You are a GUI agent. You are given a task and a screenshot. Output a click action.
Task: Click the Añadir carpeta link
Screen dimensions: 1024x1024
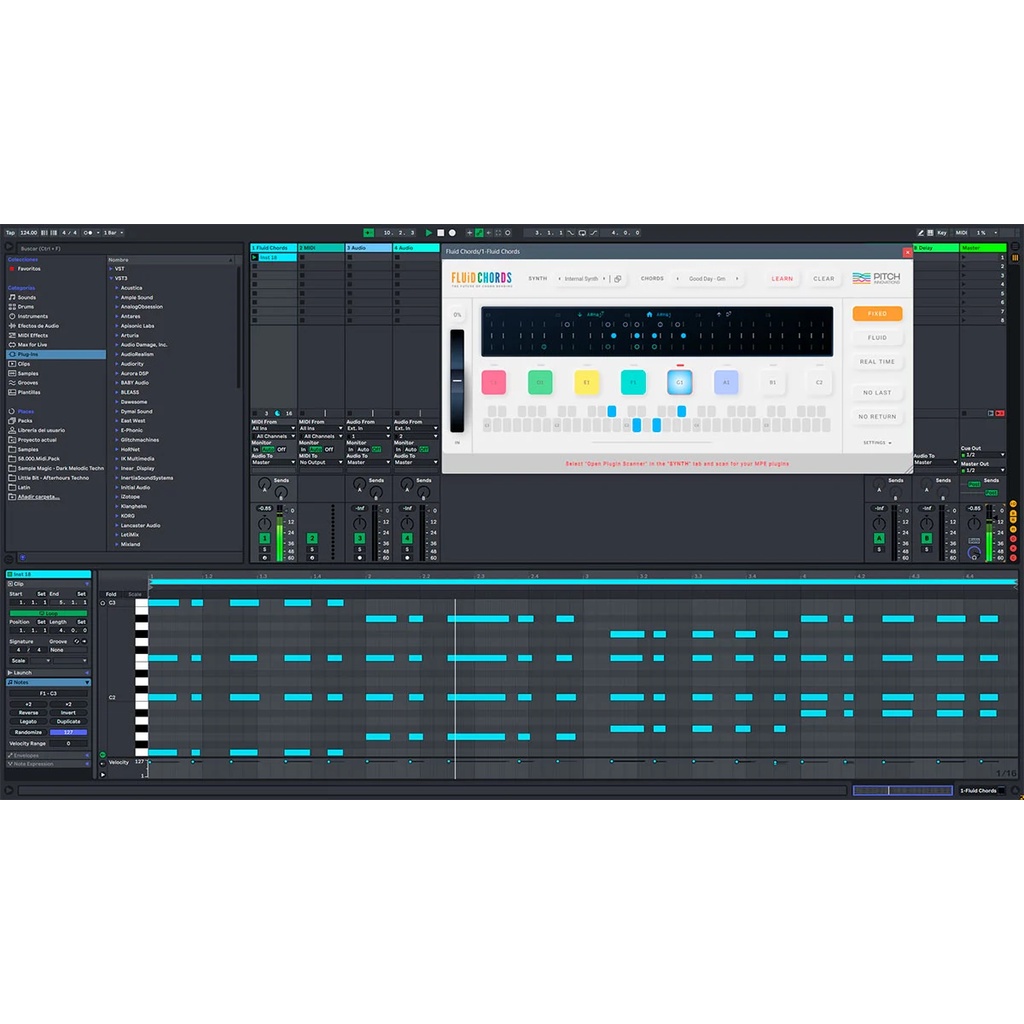(x=39, y=497)
